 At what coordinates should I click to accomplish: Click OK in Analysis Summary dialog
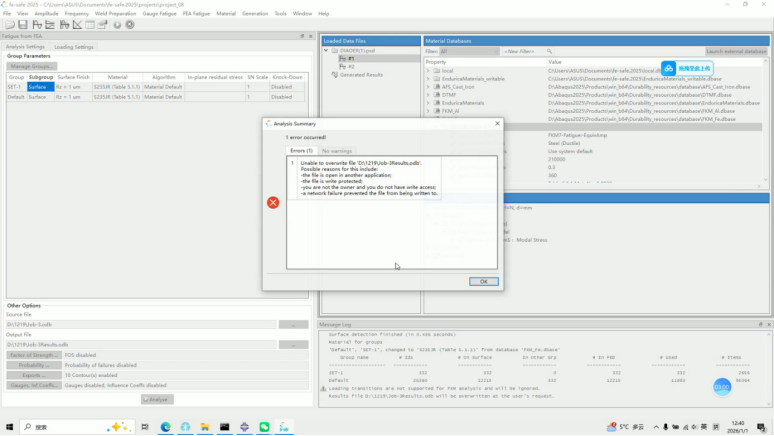[x=483, y=281]
